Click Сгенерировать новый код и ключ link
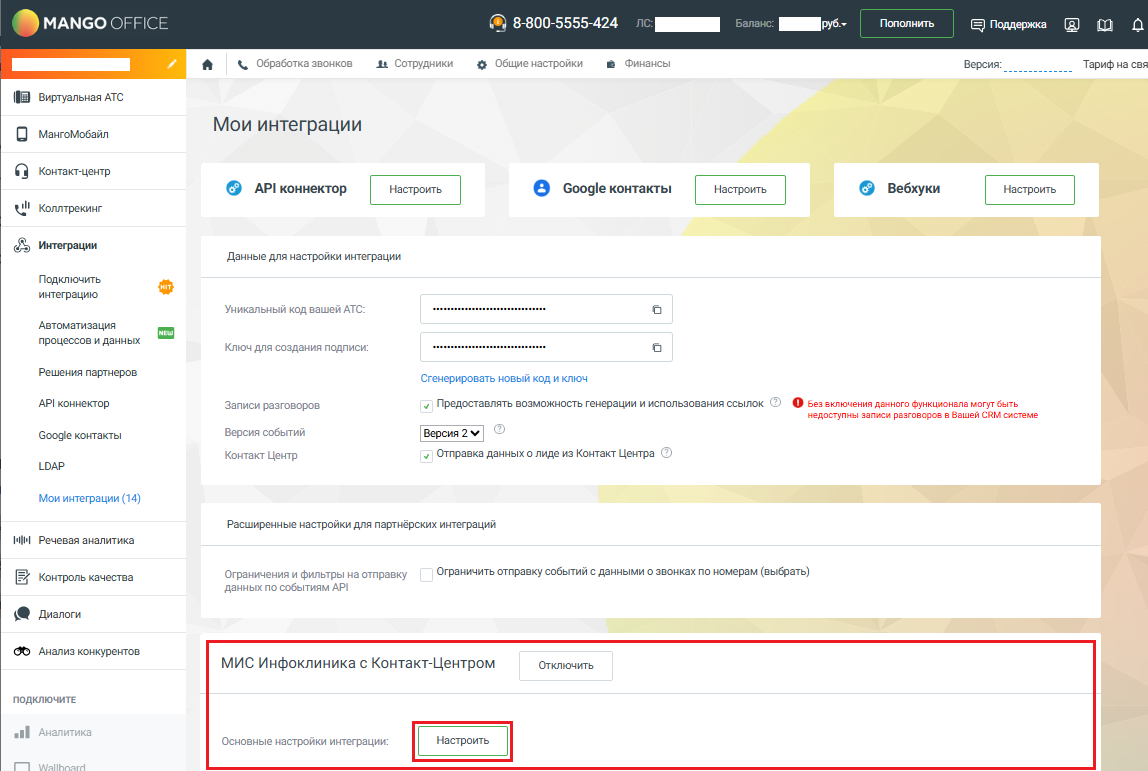 [504, 379]
